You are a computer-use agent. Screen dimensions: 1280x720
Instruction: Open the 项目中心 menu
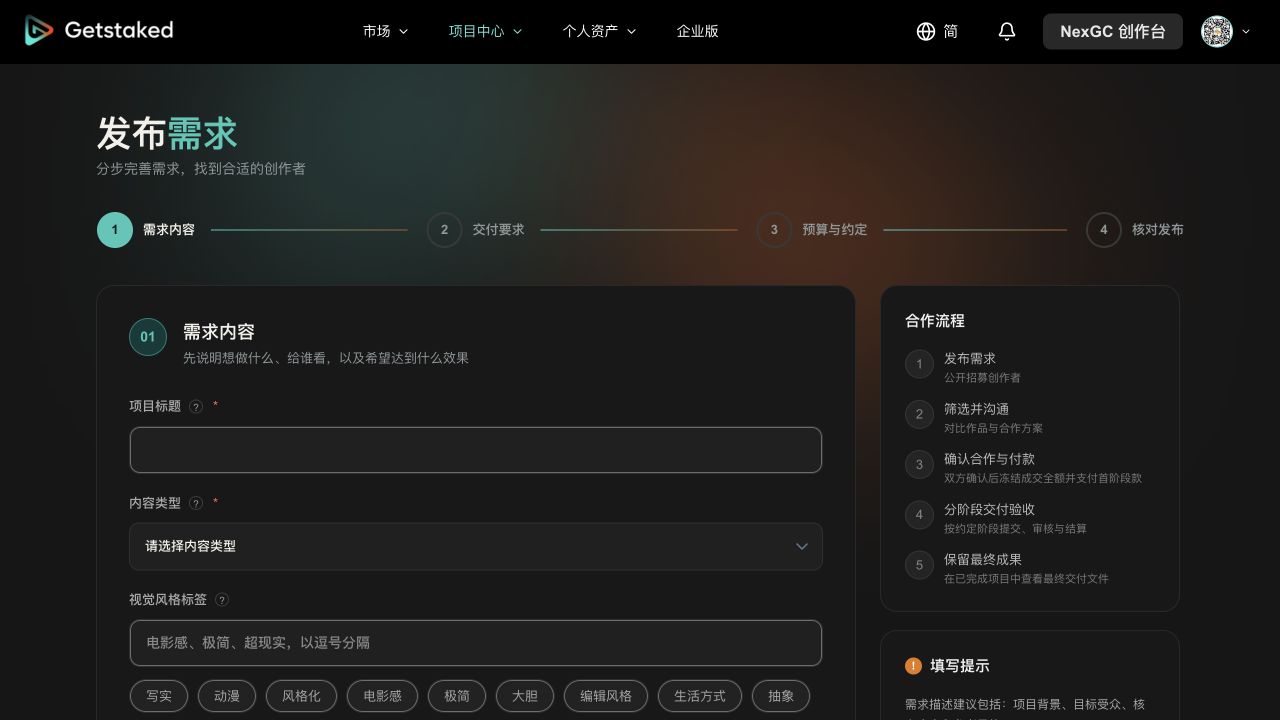(x=485, y=31)
